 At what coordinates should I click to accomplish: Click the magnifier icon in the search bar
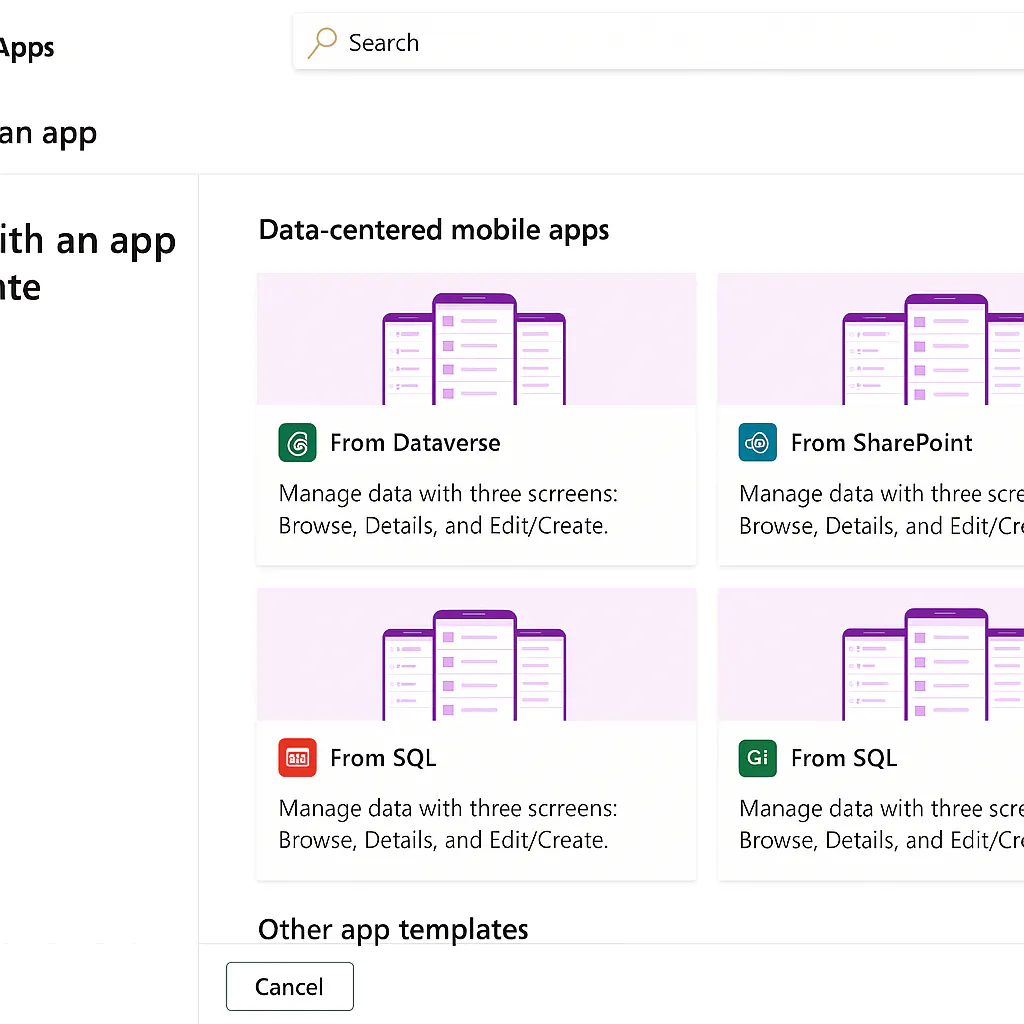click(322, 43)
